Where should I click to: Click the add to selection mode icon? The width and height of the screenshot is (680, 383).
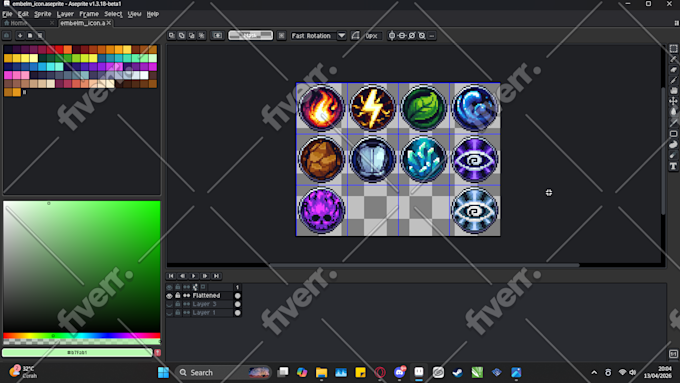(x=182, y=36)
